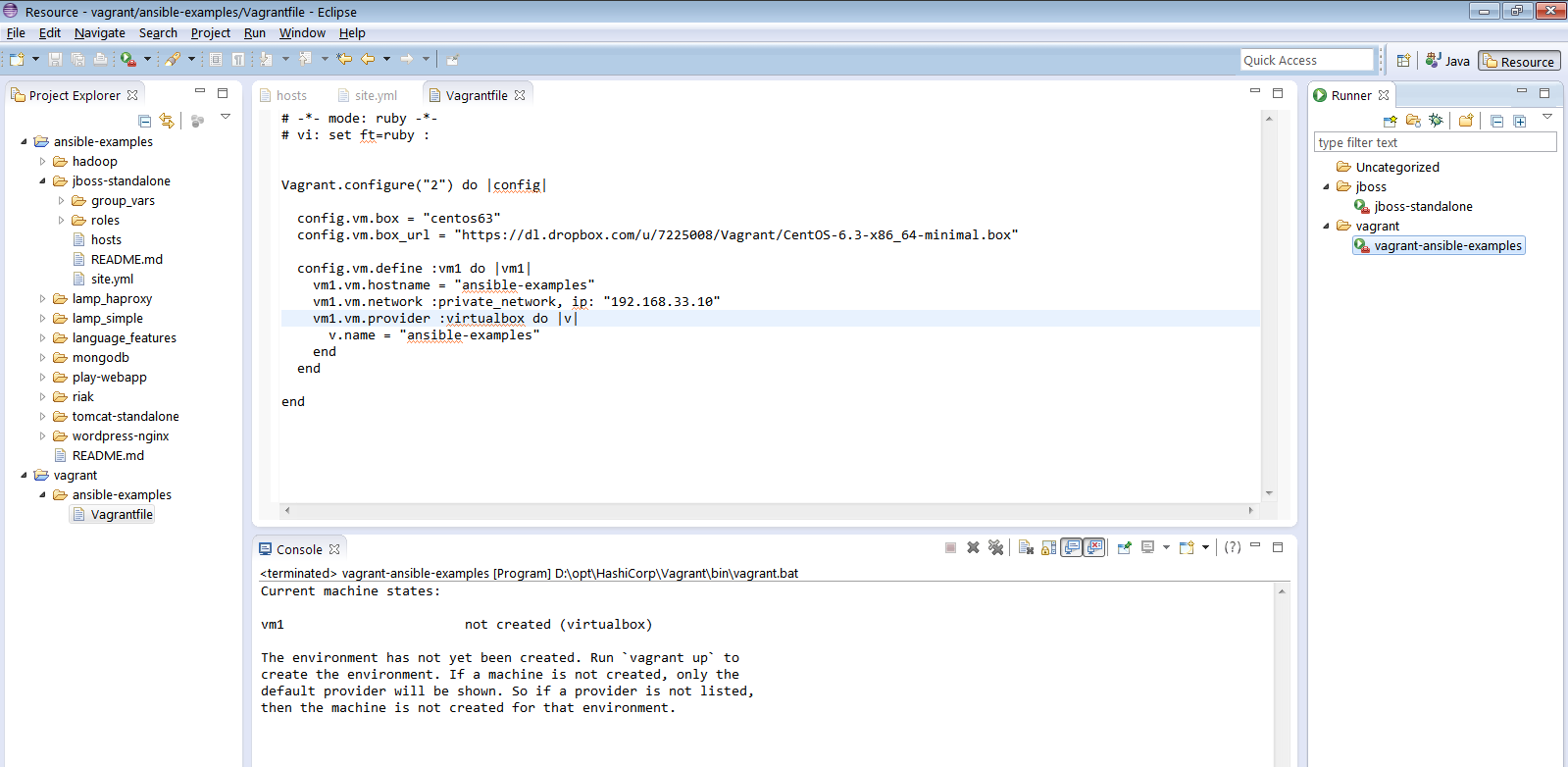Open the Search dropdown arrow
1568x767 pixels.
pos(191,60)
